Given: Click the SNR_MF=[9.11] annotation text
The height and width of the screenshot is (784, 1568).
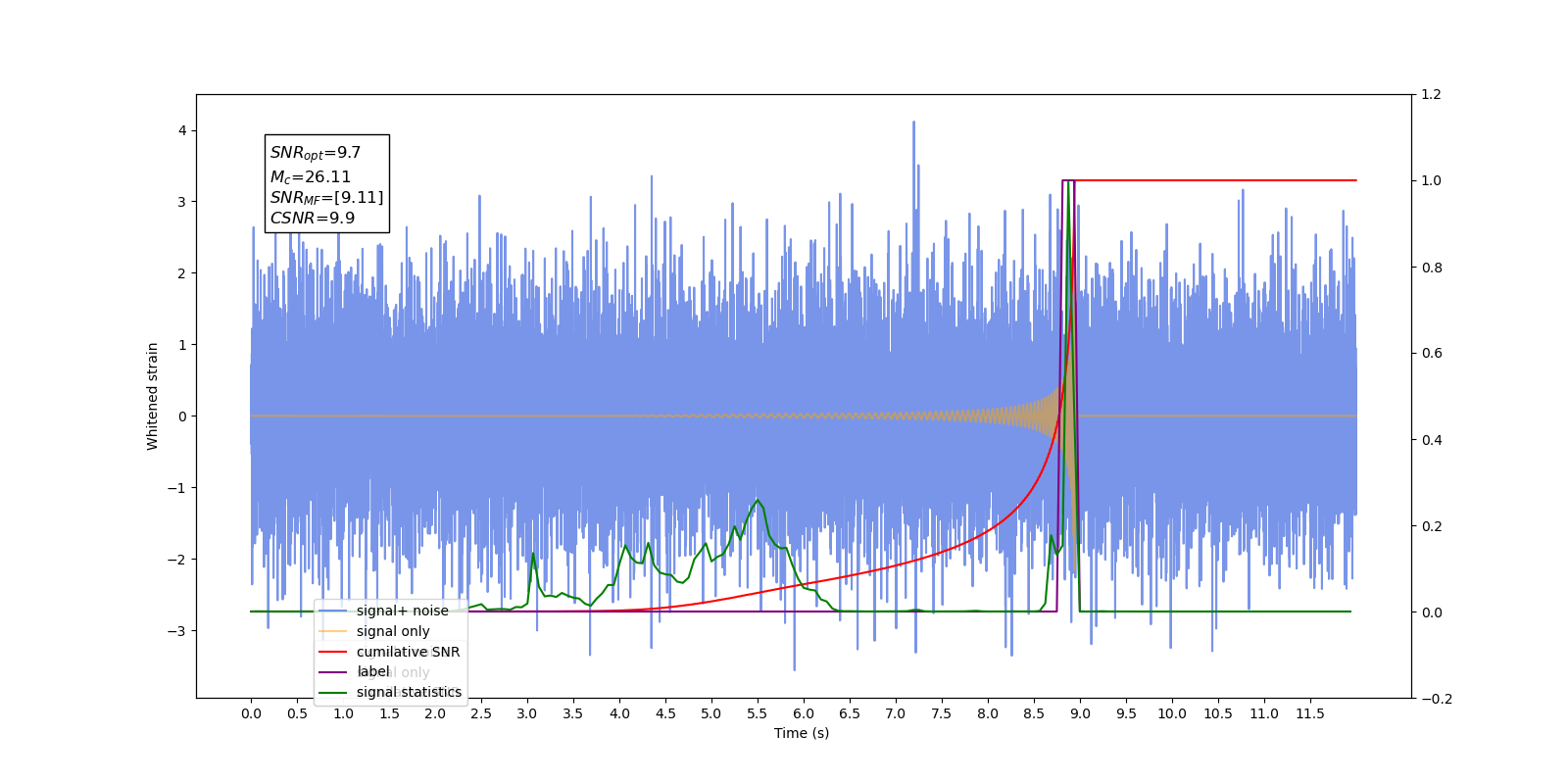Looking at the screenshot, I should (327, 198).
